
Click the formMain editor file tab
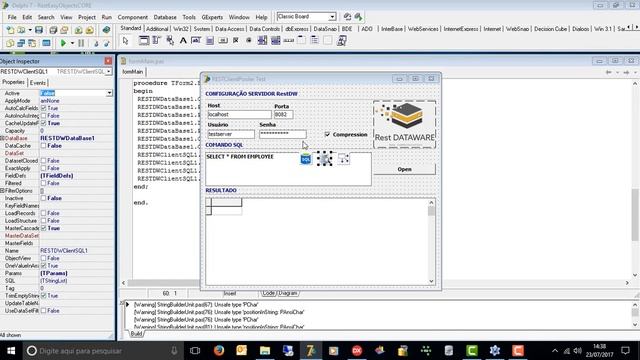133,72
